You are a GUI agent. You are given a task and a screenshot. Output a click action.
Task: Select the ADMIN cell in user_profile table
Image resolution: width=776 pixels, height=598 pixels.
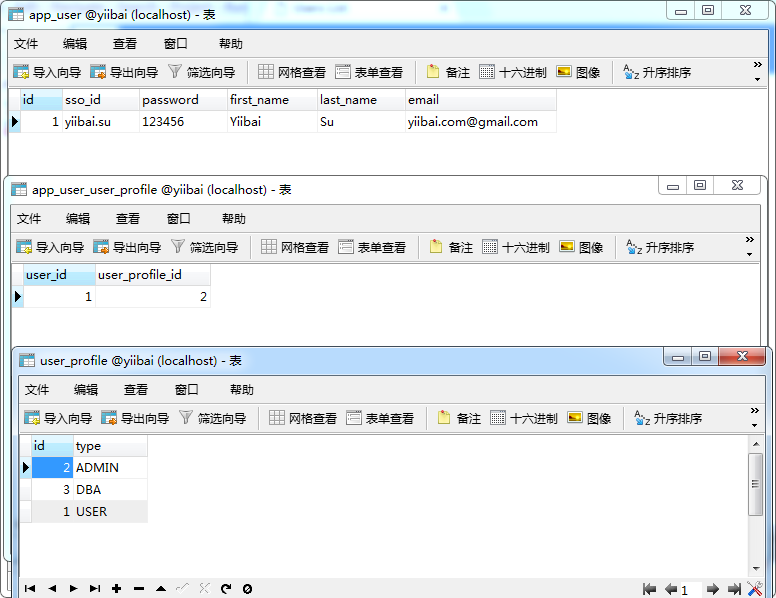pyautogui.click(x=110, y=468)
